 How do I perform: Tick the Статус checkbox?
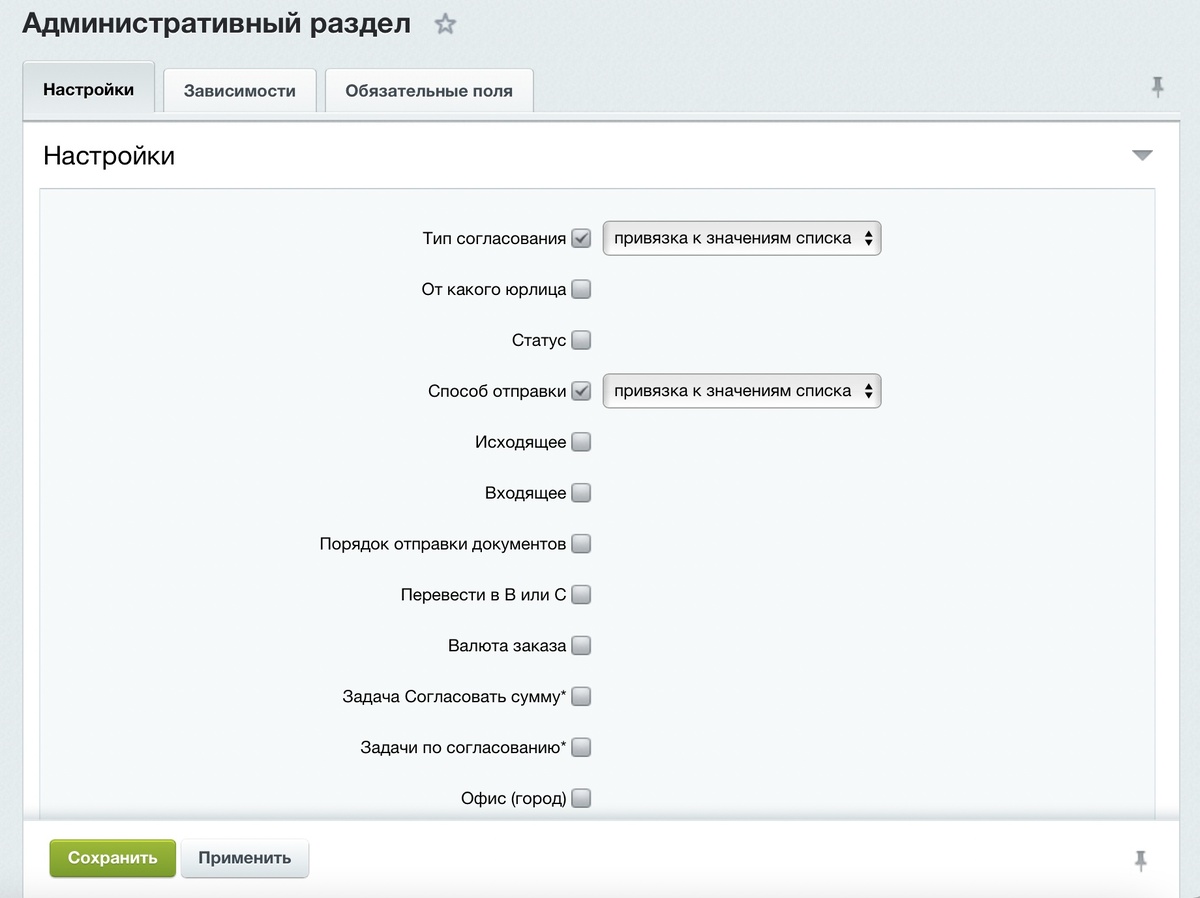click(x=581, y=340)
